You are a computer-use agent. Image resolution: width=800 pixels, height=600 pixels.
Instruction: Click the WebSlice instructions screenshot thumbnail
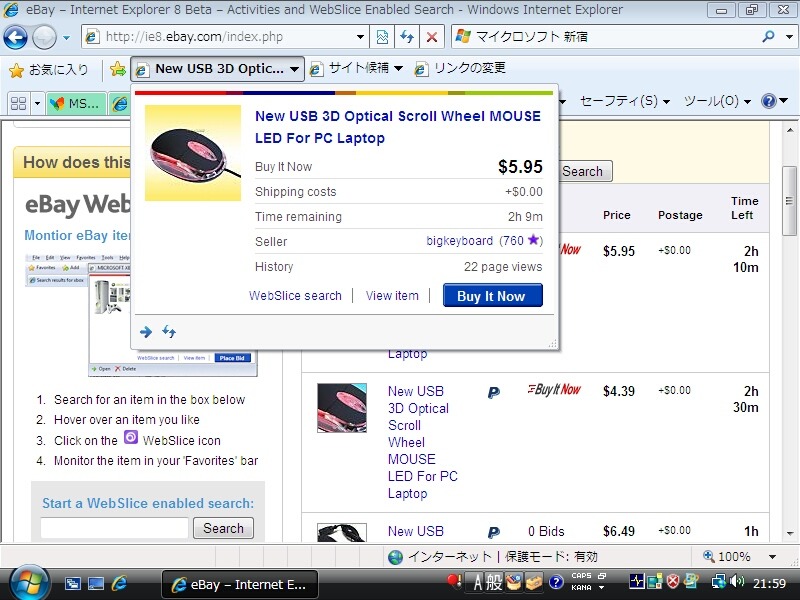(x=141, y=314)
